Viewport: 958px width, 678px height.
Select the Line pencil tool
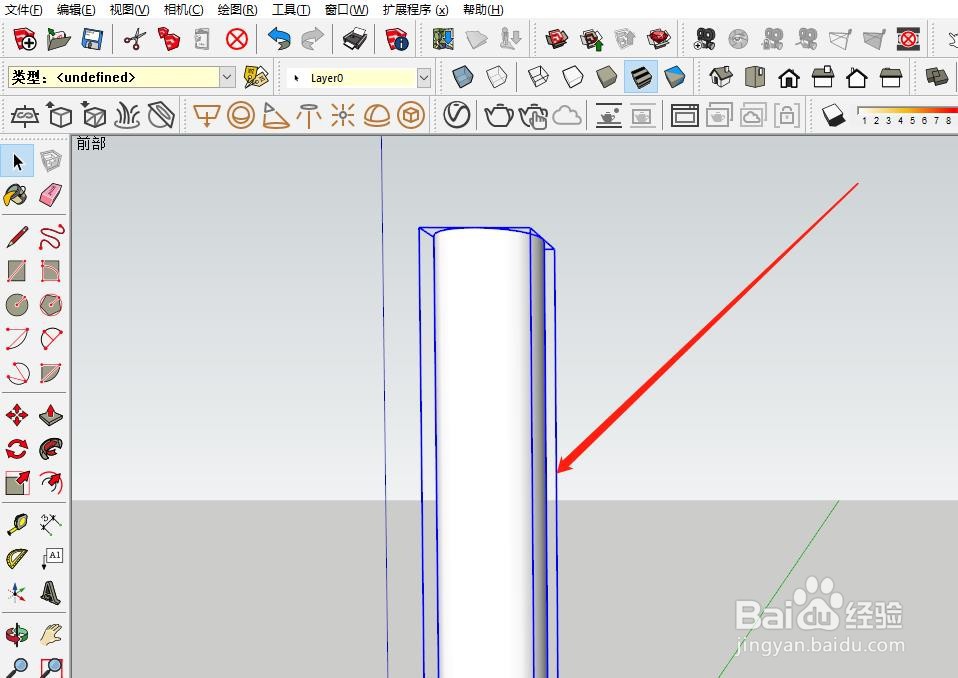(x=17, y=237)
